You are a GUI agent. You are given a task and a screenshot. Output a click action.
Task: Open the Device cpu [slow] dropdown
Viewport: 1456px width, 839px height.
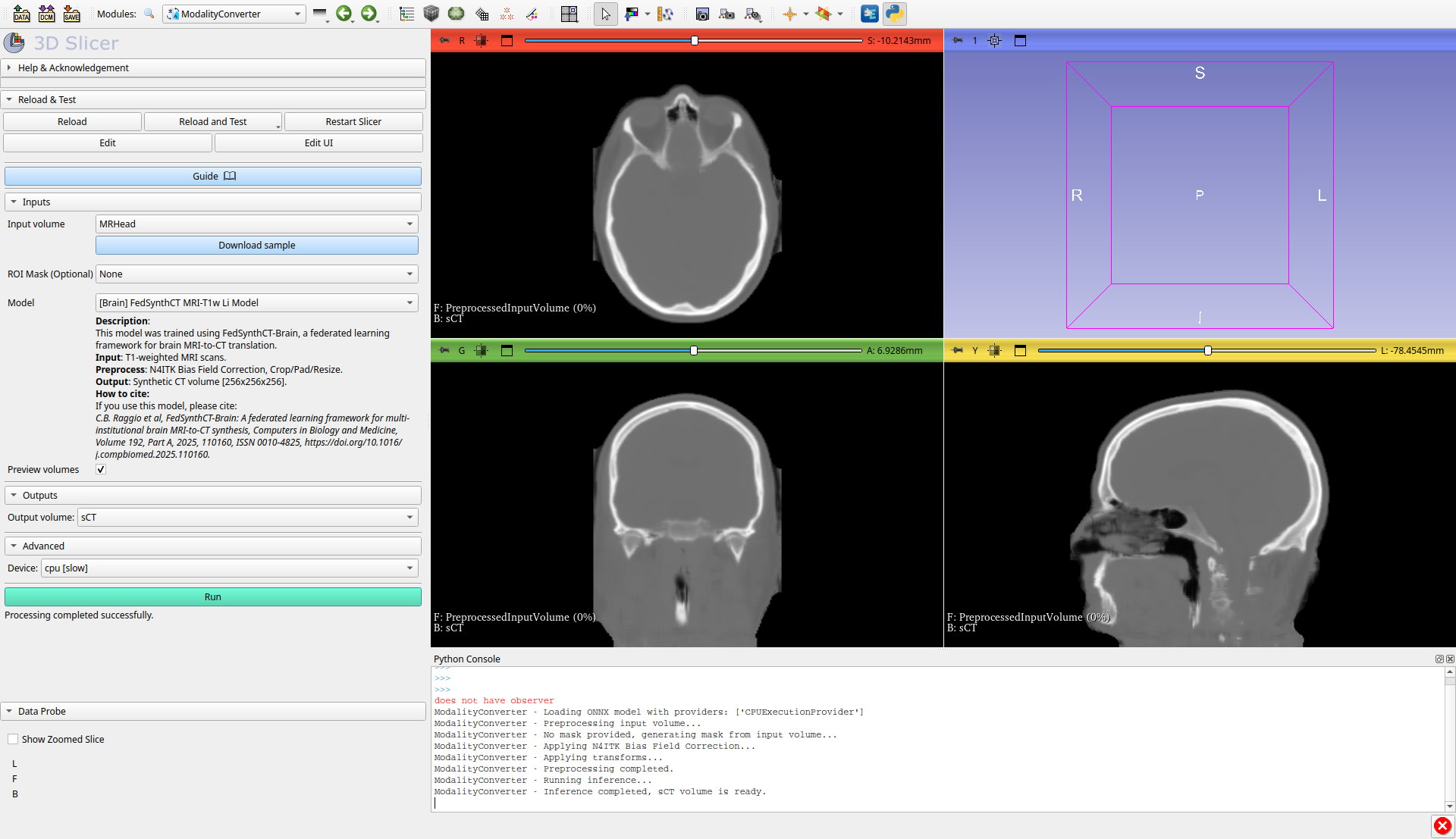pos(229,568)
